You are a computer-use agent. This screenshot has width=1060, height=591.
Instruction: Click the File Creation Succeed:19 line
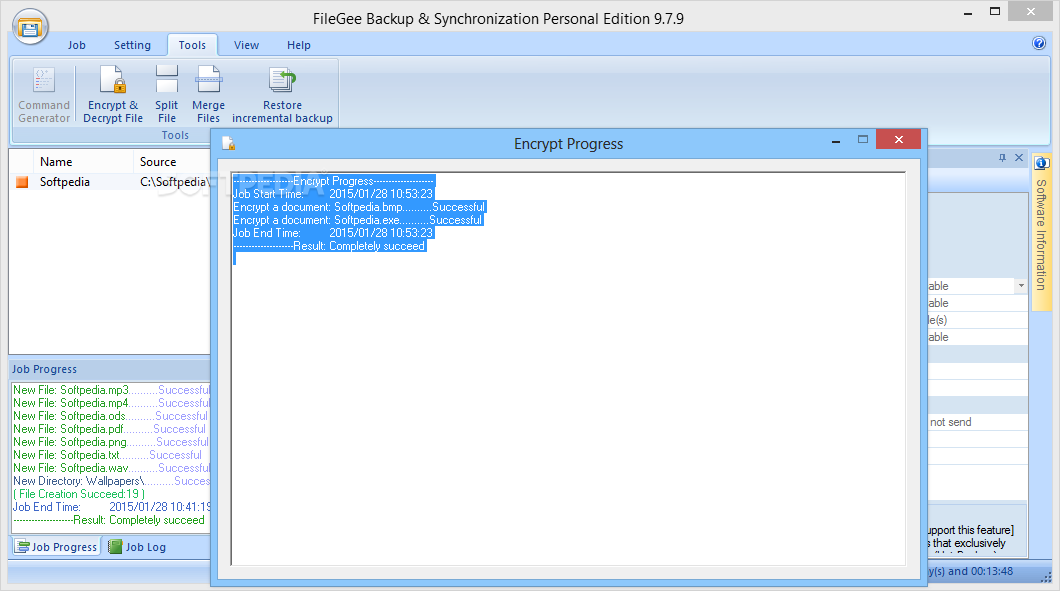tap(79, 494)
